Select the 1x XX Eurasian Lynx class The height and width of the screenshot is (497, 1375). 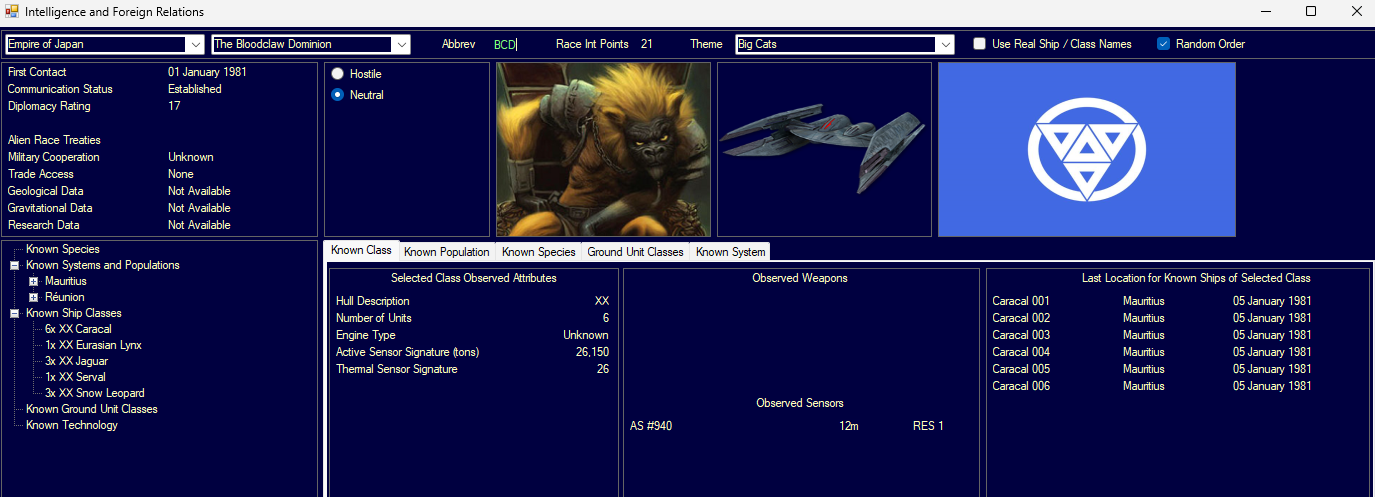(94, 345)
